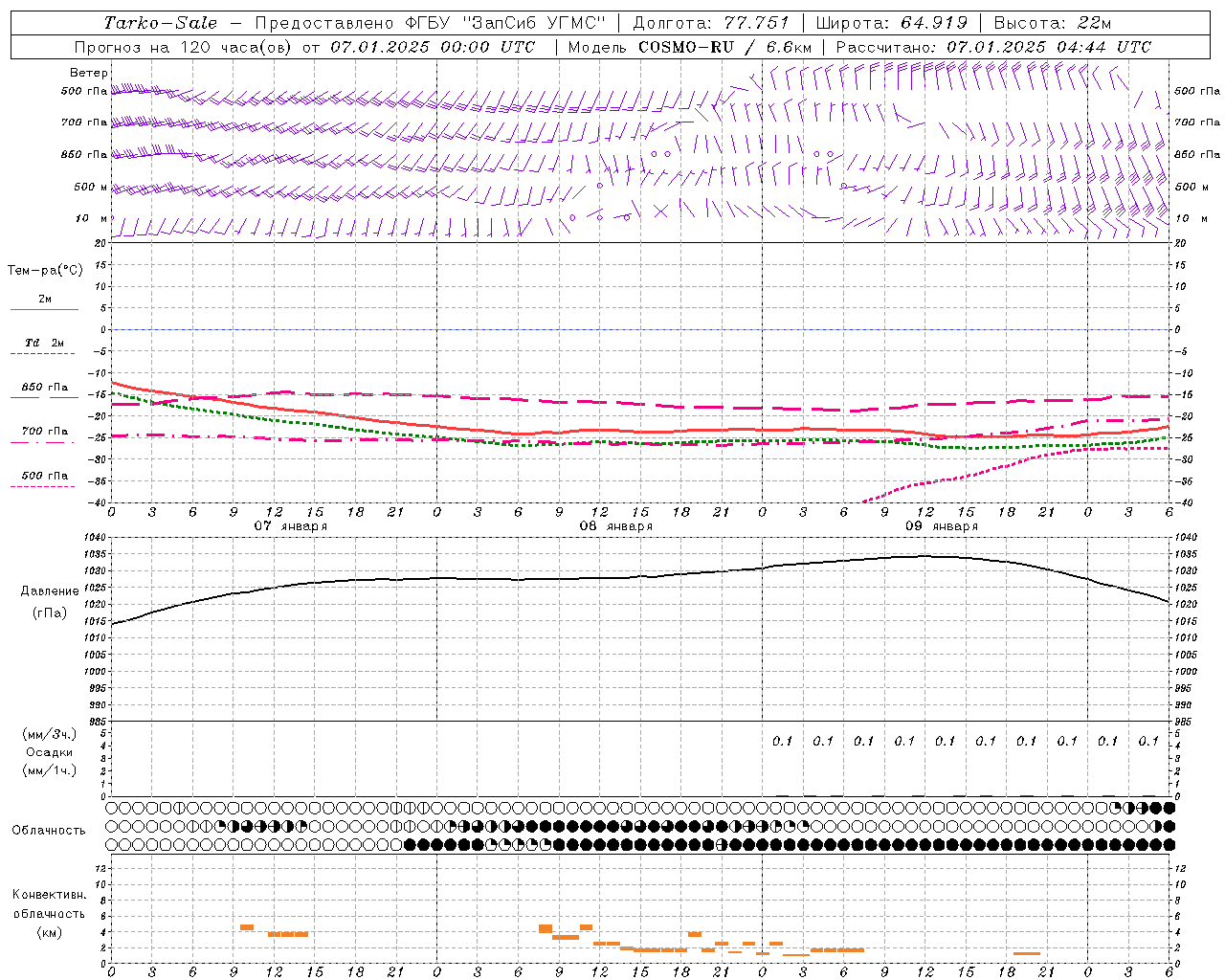Click the "Рассчитано: 07.01.2025 04:44 UTC" text
1225x980 pixels.
pos(993,47)
